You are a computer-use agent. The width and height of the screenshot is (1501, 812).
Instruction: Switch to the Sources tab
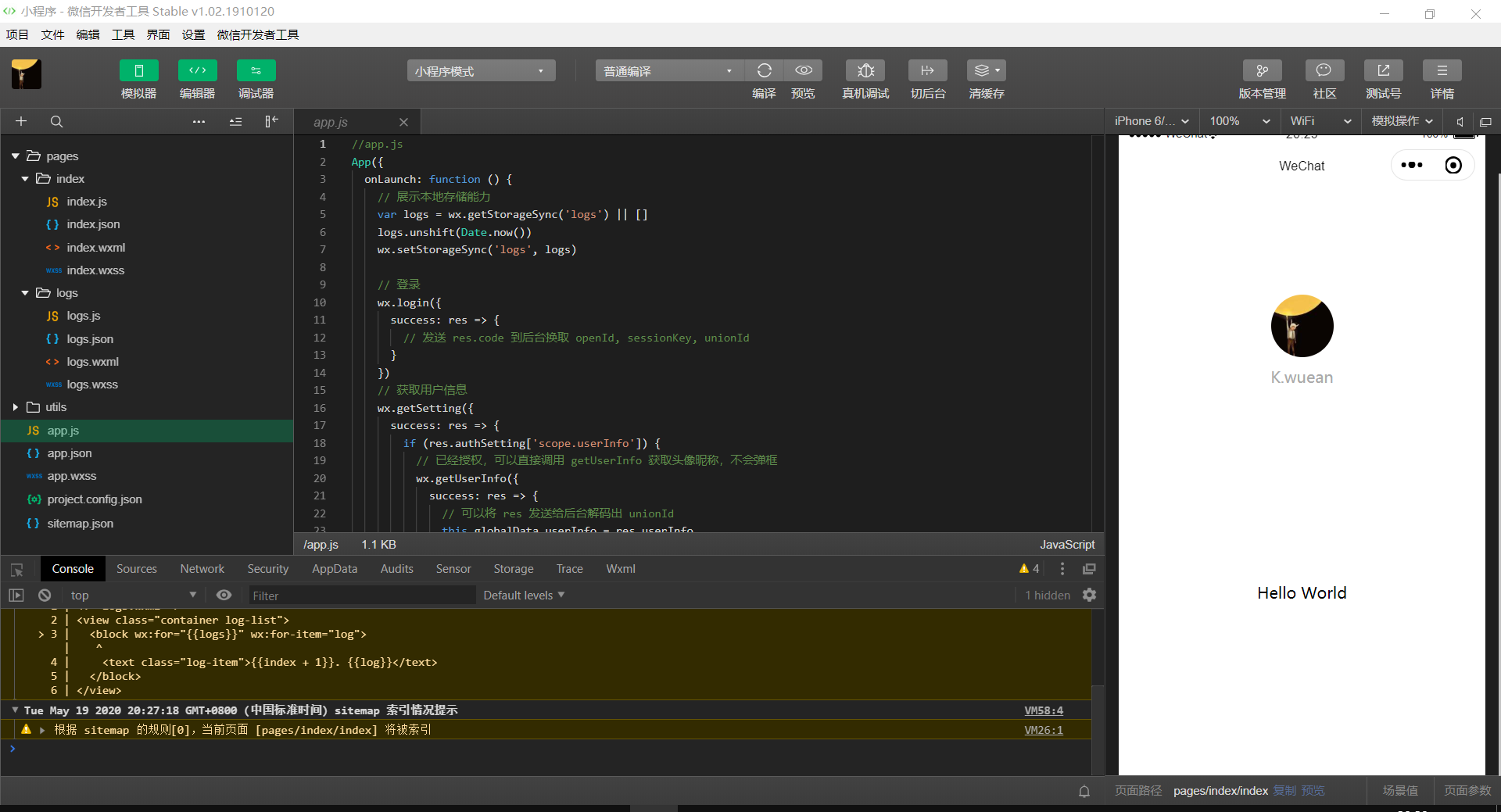(x=137, y=569)
